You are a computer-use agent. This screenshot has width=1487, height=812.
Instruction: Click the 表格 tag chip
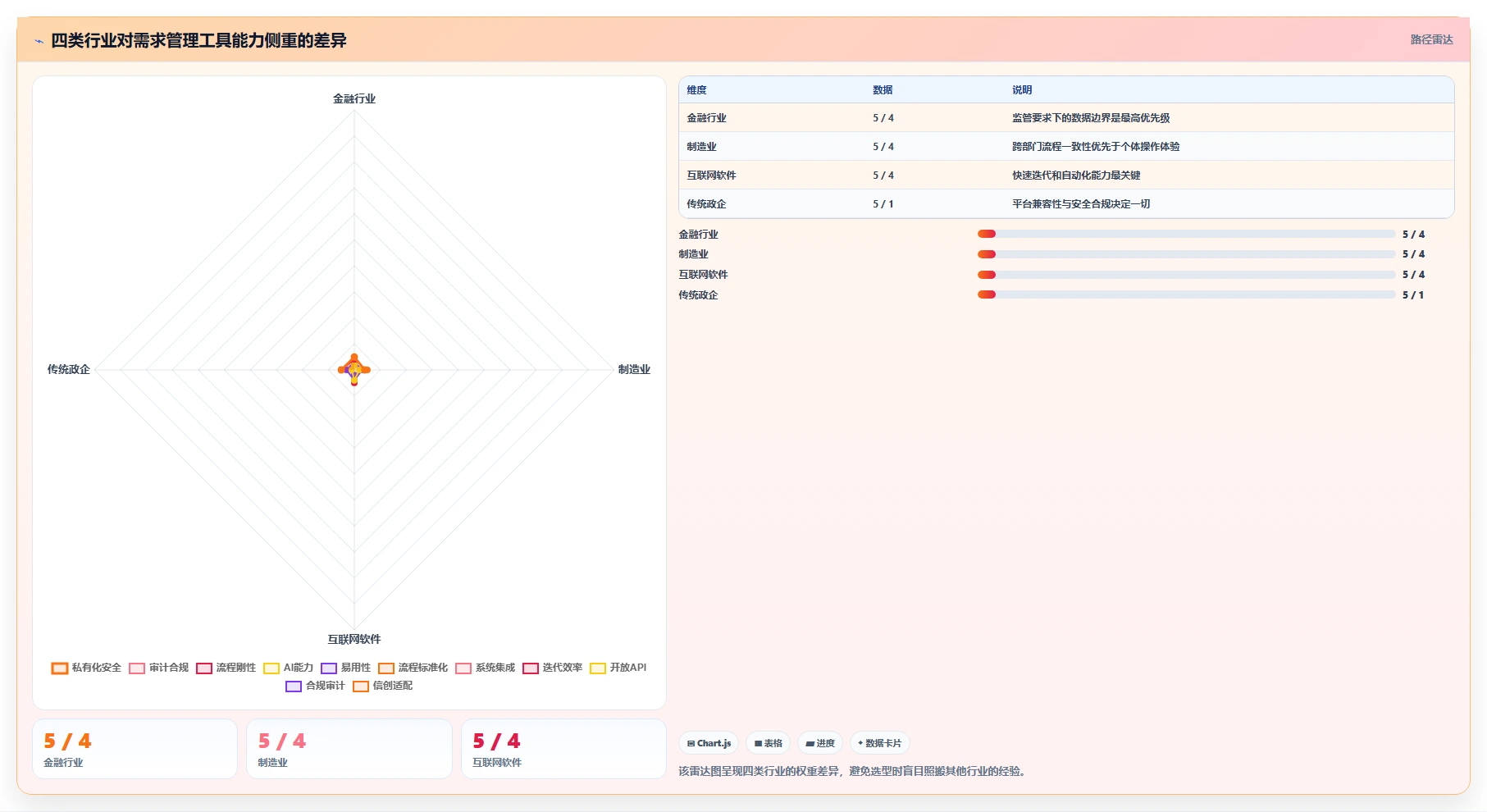coord(768,743)
